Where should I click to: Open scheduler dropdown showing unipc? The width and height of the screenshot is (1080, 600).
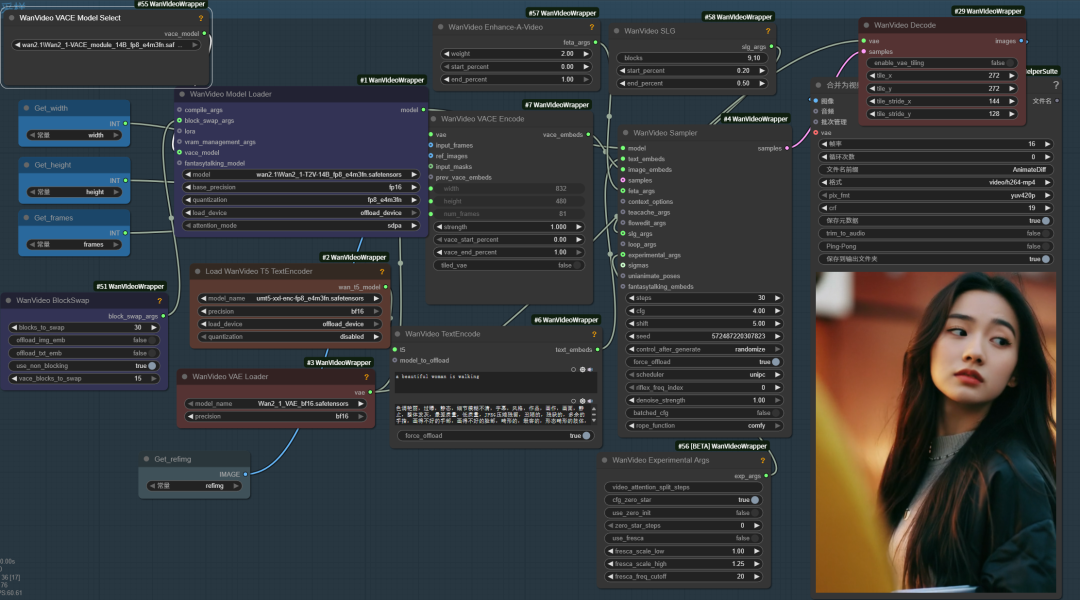point(704,375)
